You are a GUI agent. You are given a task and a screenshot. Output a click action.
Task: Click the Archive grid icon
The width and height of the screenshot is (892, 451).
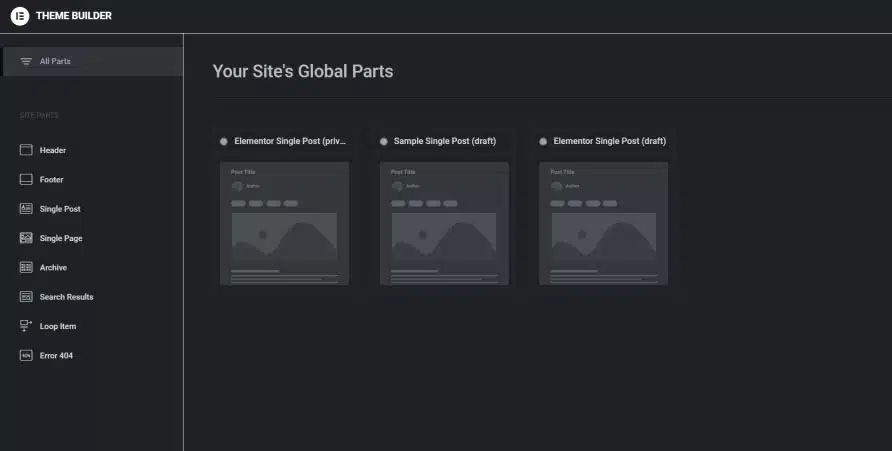(26, 267)
